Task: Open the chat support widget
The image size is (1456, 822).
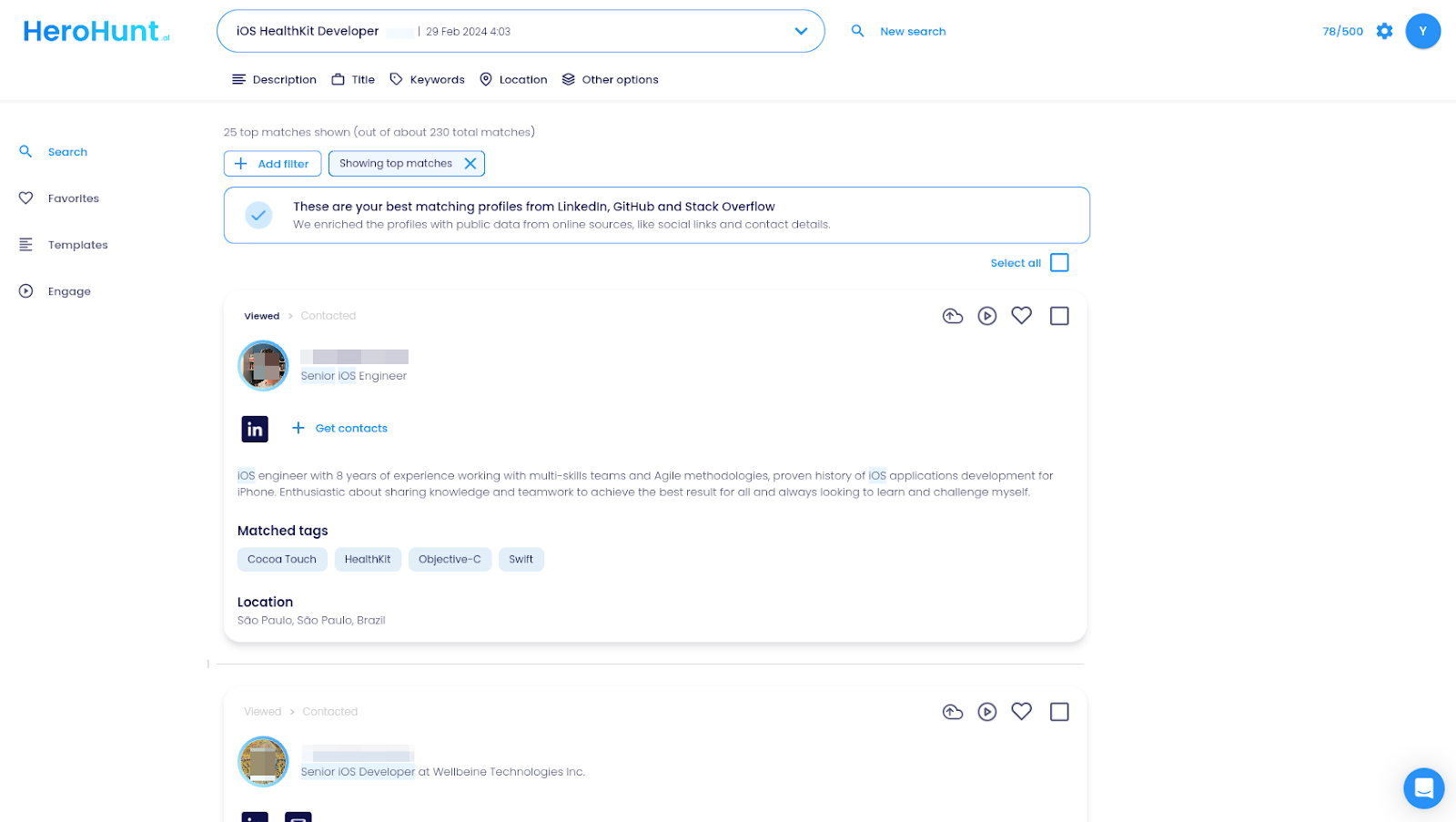Action: [1423, 787]
